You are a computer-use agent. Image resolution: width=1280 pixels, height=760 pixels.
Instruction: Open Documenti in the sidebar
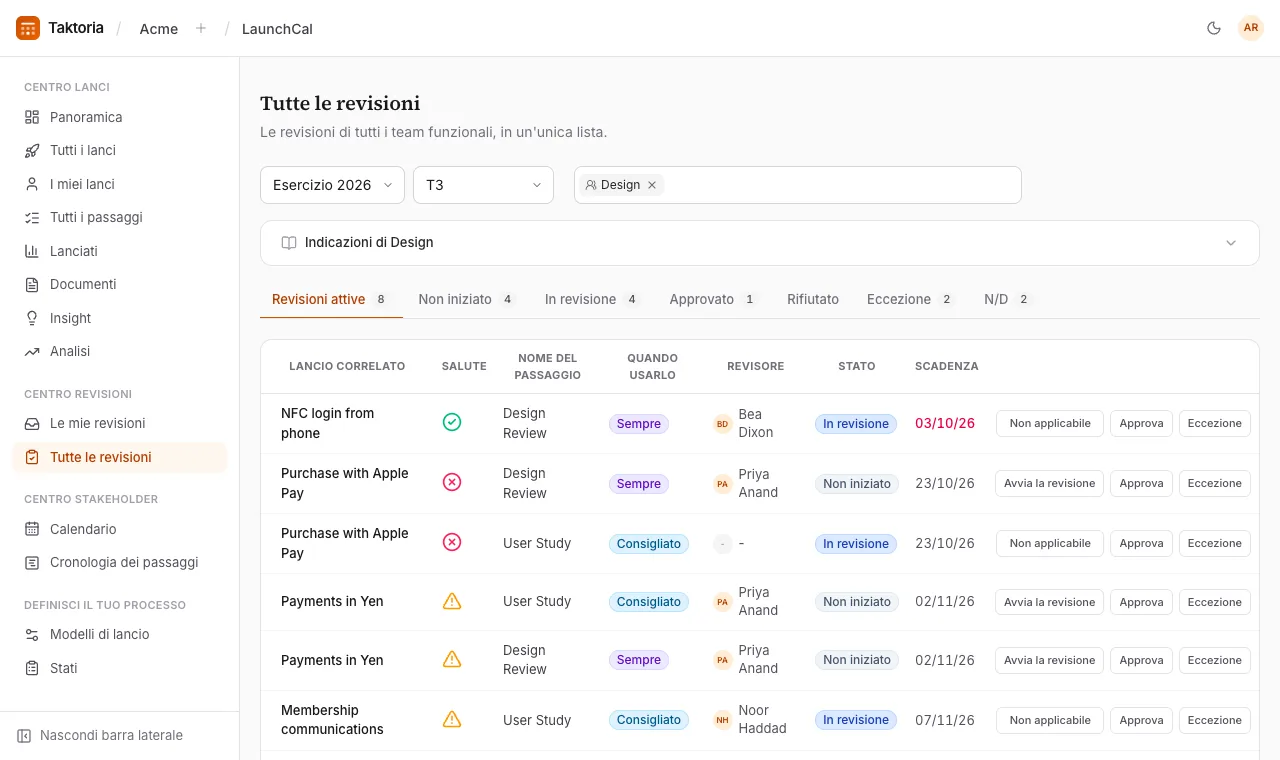[x=120, y=284]
